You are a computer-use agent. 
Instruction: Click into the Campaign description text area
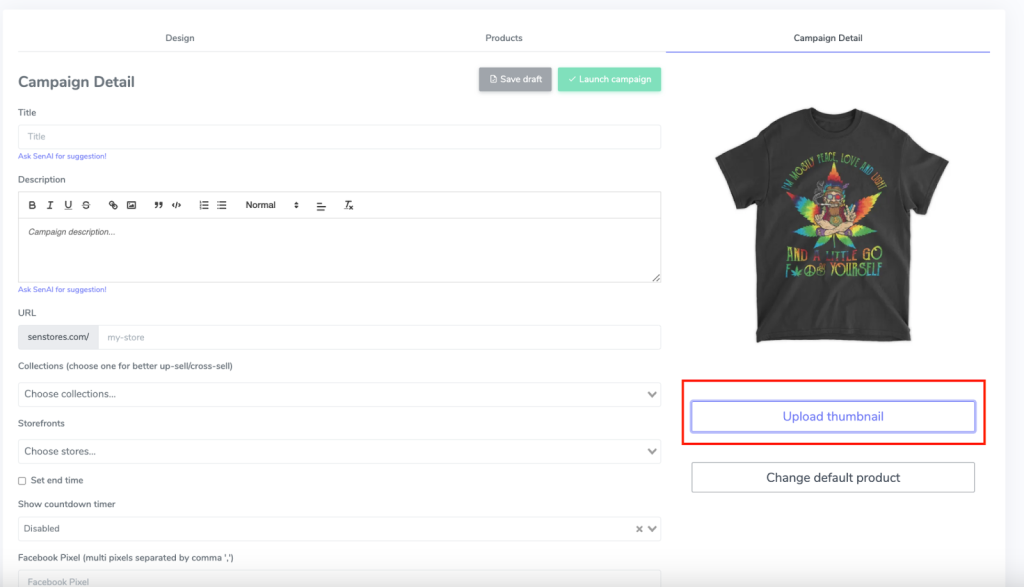tap(339, 250)
